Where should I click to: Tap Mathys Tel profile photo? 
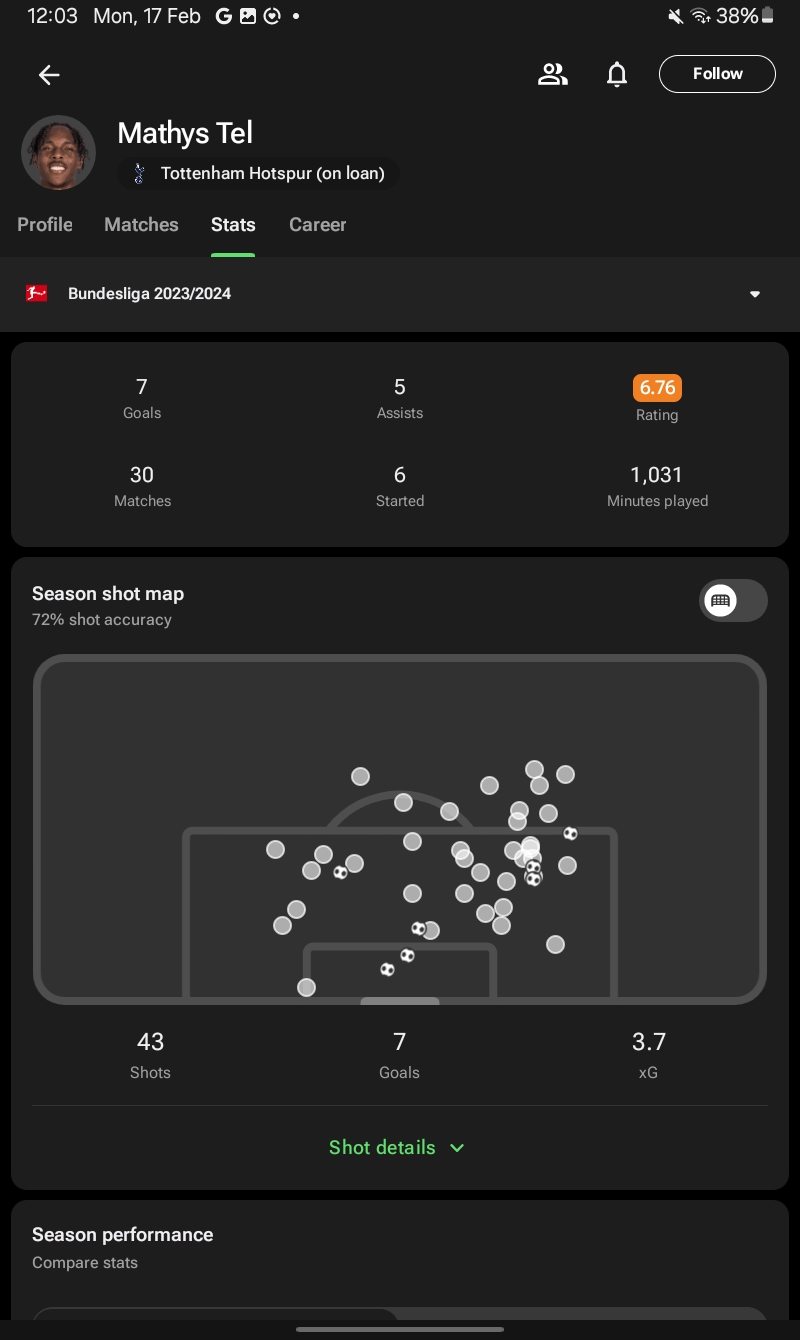[x=59, y=153]
